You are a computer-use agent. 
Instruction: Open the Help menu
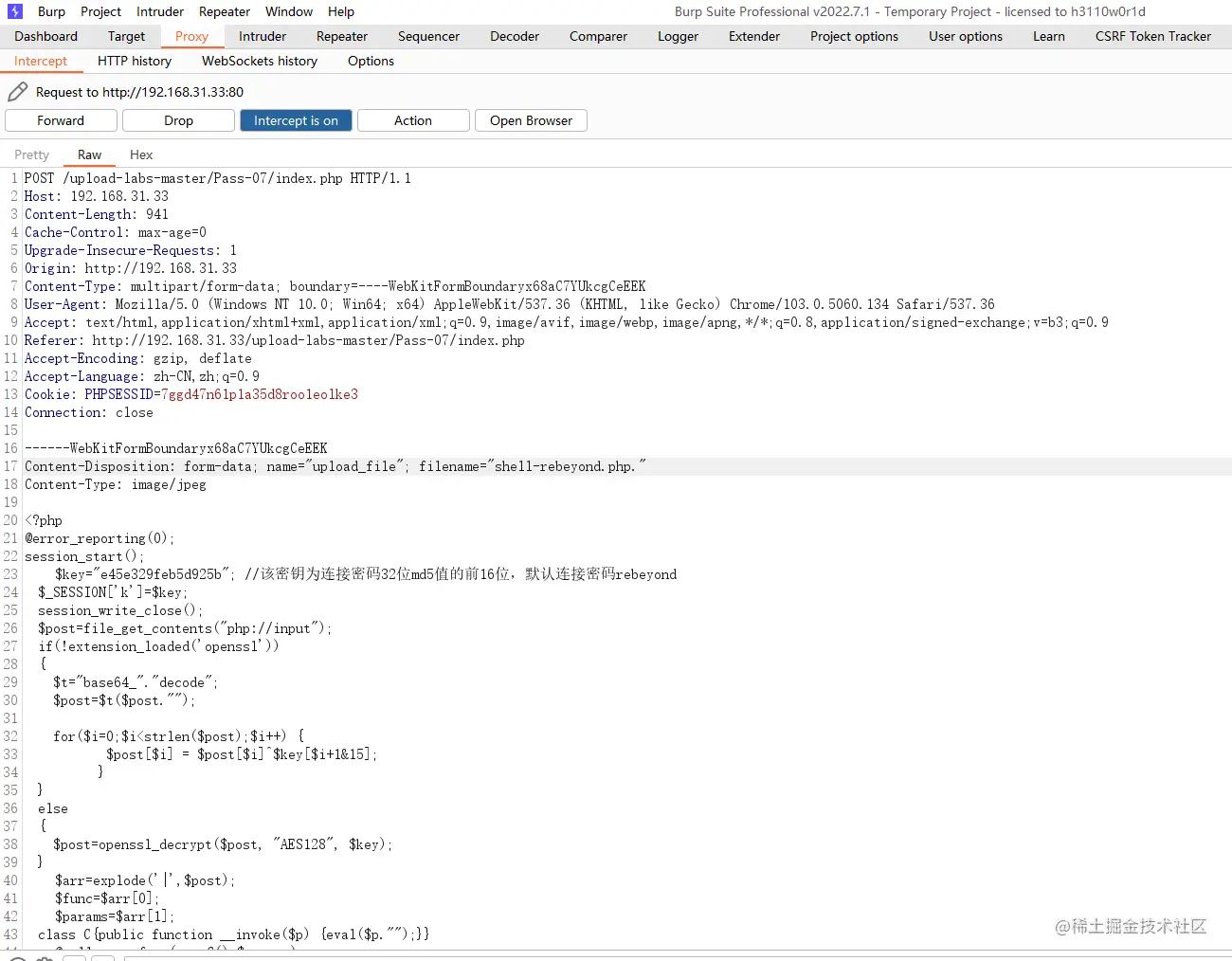tap(341, 11)
